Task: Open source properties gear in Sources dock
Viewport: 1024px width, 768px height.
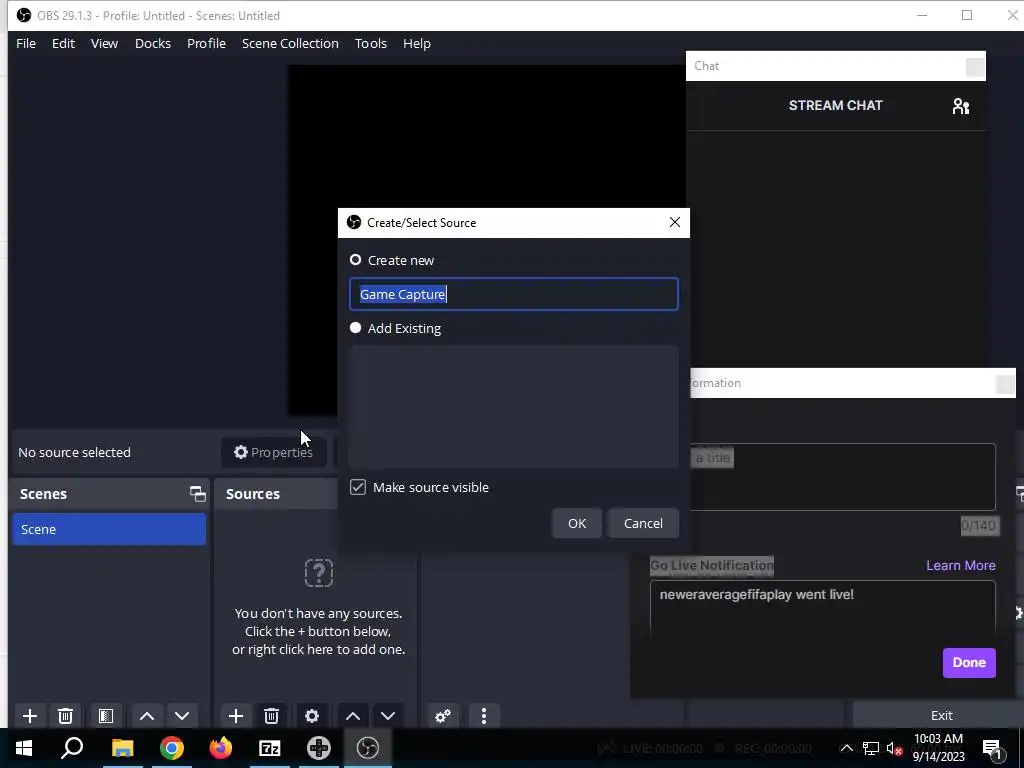Action: [312, 716]
